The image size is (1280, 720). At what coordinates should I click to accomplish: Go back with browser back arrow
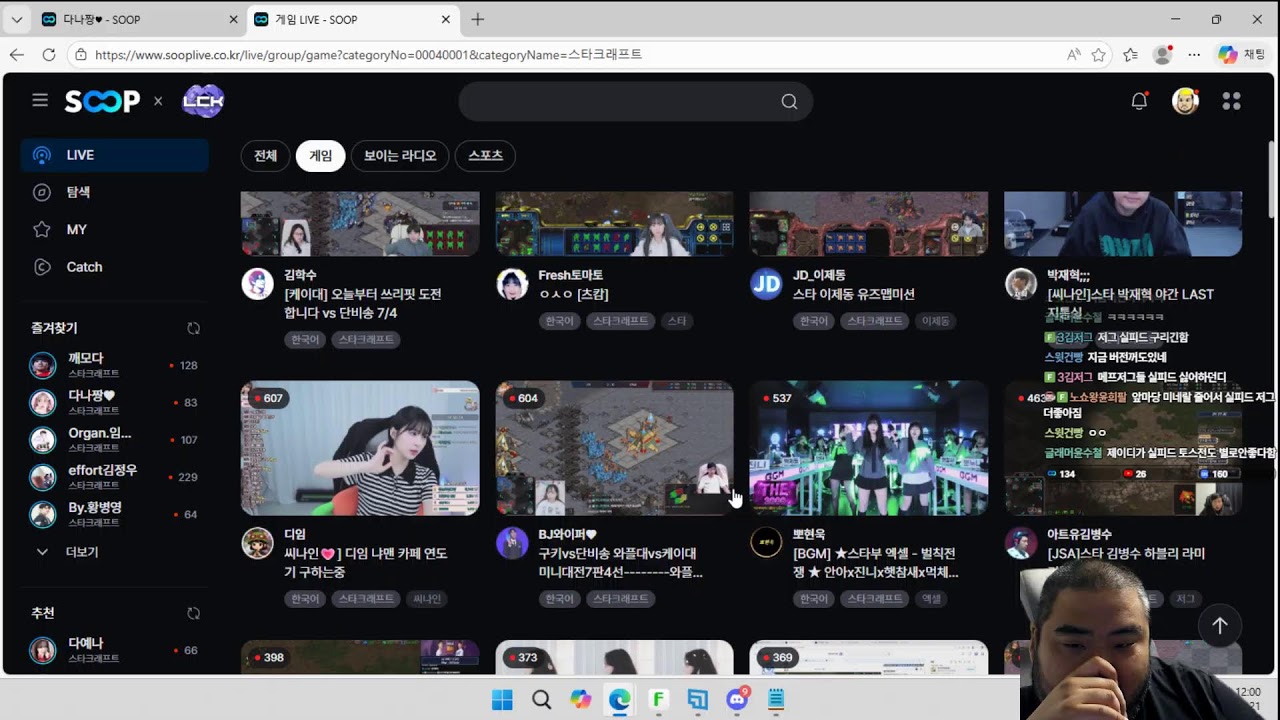click(x=17, y=55)
